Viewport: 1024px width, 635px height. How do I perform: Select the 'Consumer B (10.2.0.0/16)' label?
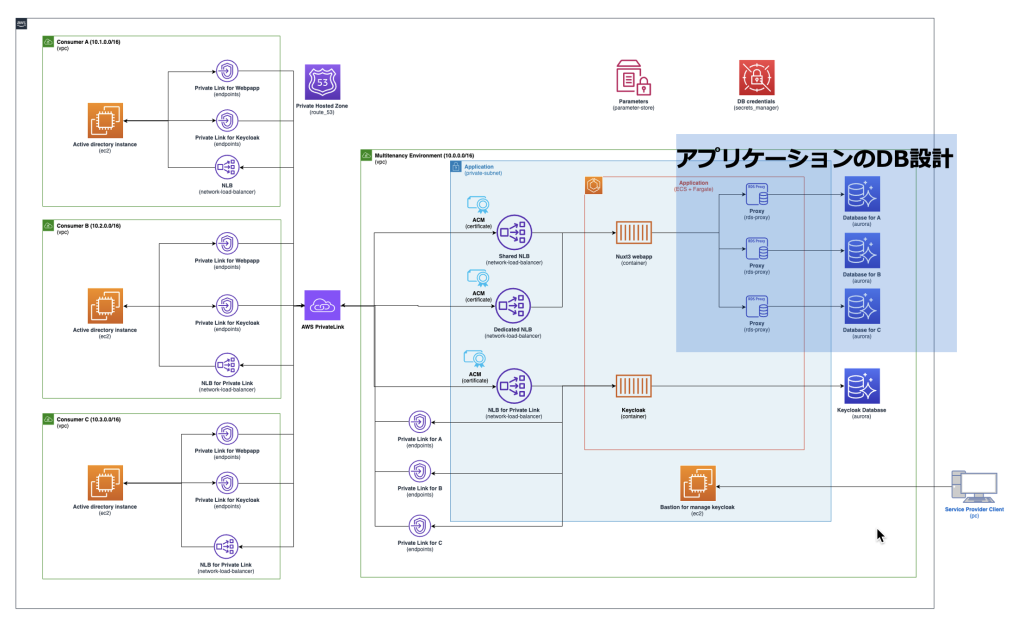tap(88, 226)
